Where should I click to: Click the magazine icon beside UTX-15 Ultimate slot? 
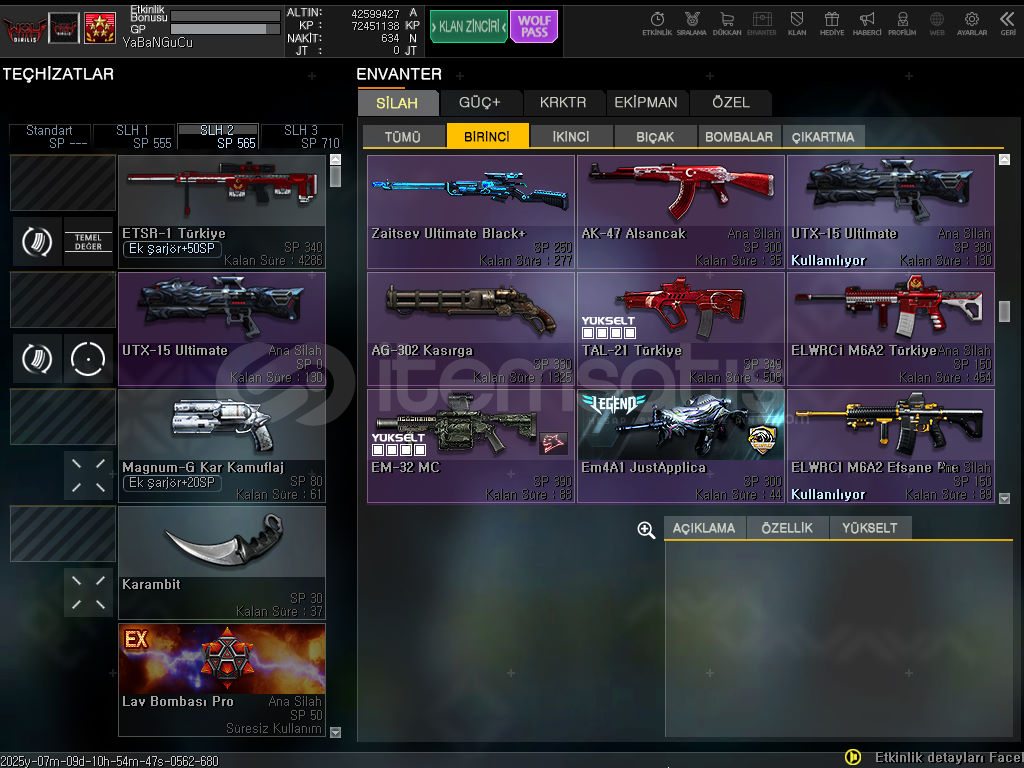[37, 359]
